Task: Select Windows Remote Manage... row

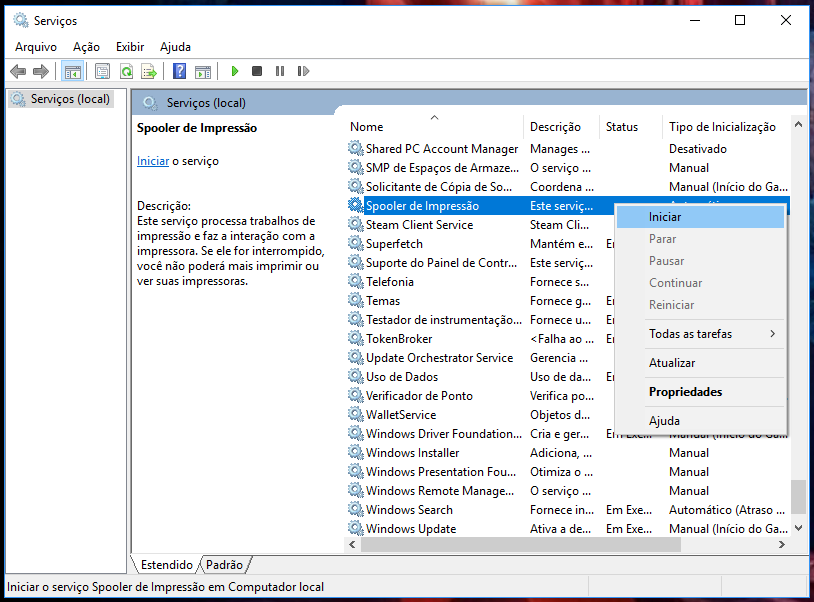Action: point(568,490)
